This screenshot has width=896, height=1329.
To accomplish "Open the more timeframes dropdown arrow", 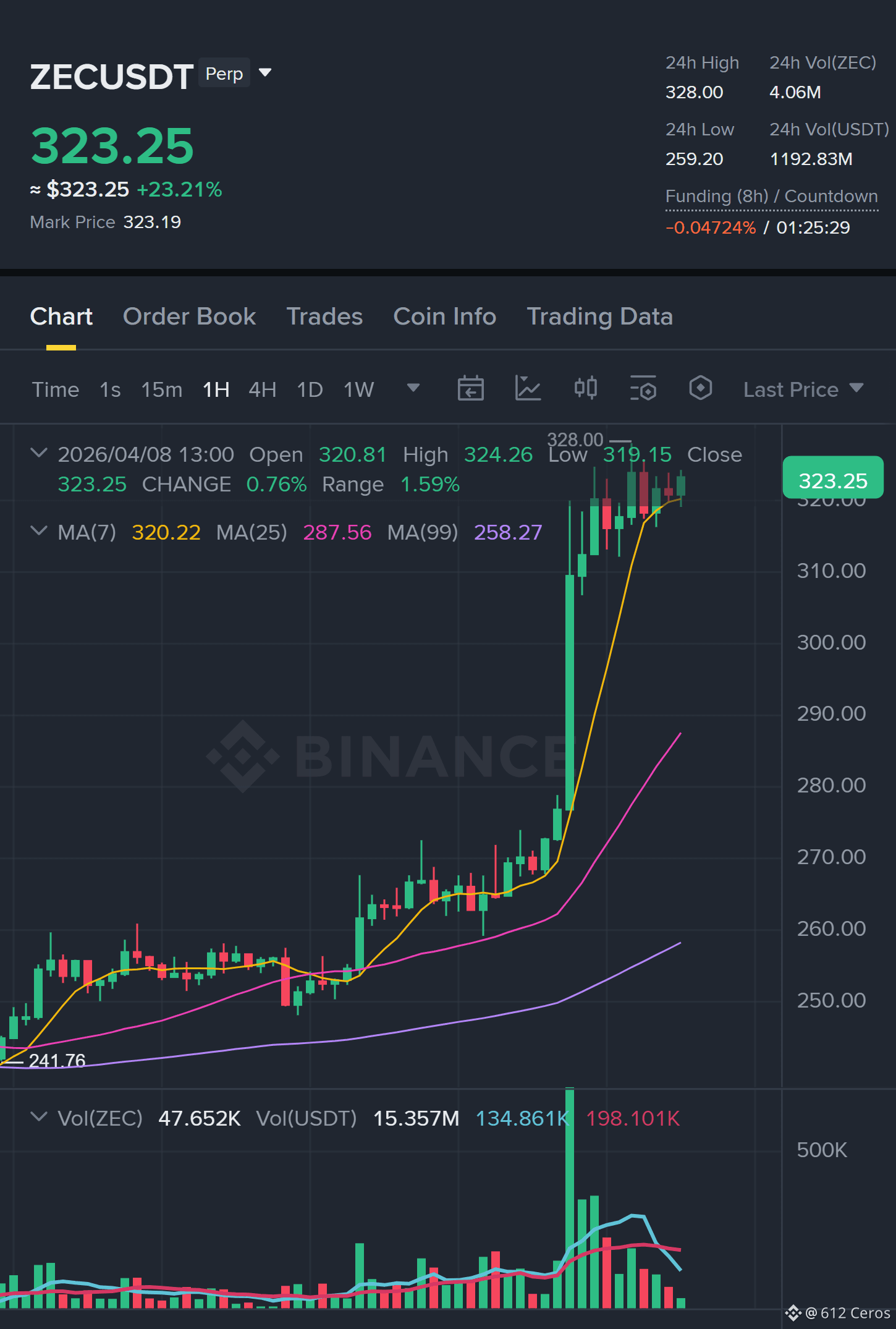I will [x=413, y=388].
